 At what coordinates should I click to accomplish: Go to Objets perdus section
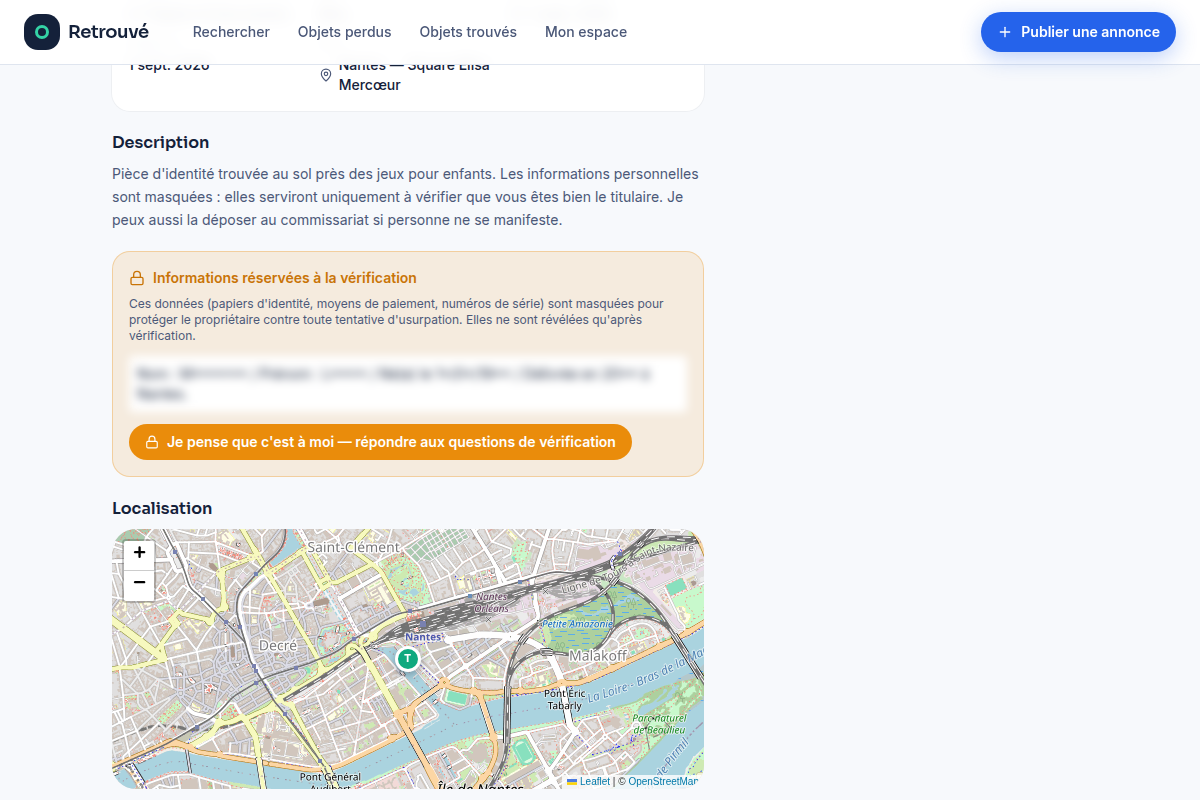(x=345, y=32)
